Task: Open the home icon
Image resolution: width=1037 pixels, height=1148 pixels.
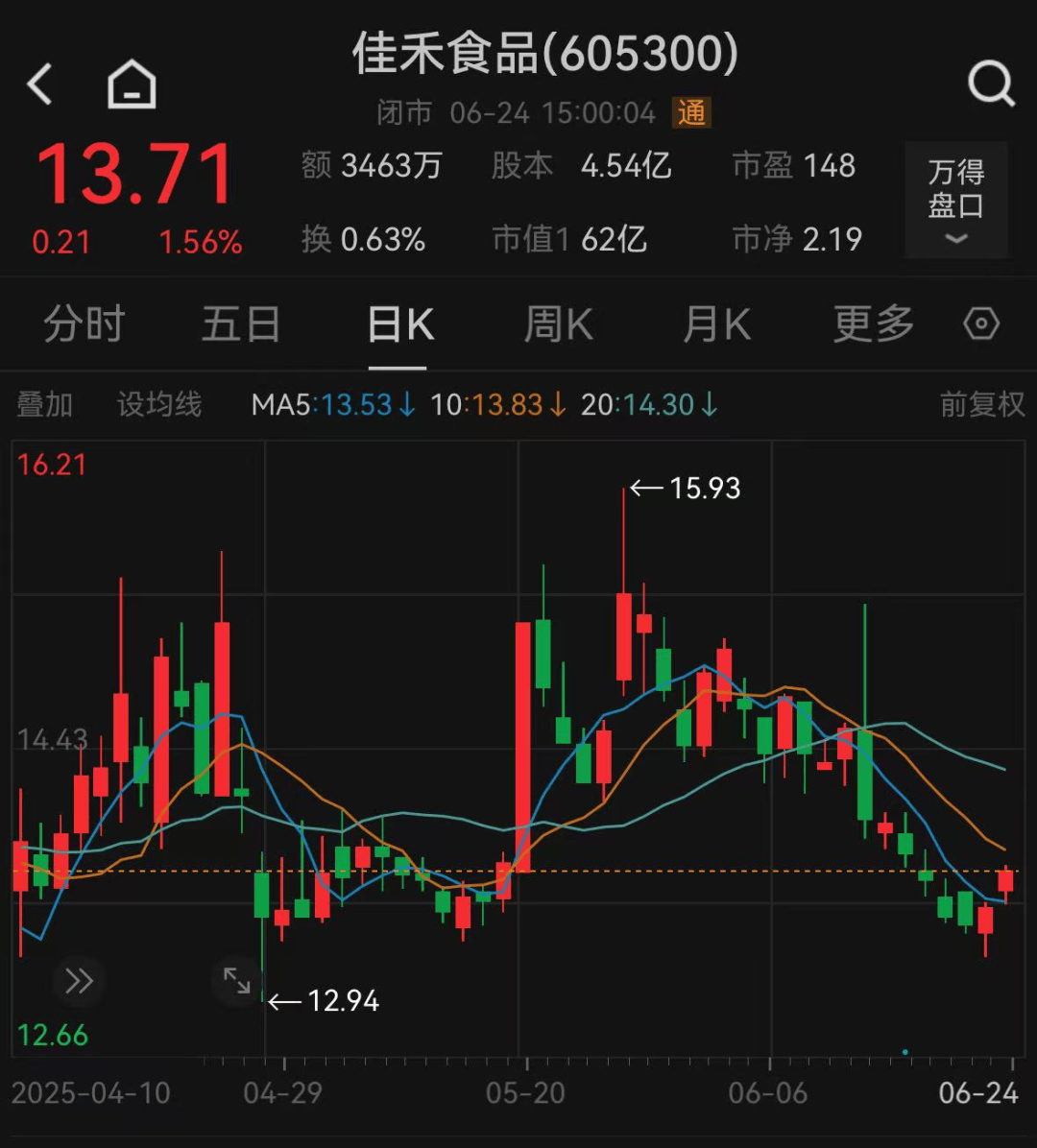Action: [x=132, y=84]
